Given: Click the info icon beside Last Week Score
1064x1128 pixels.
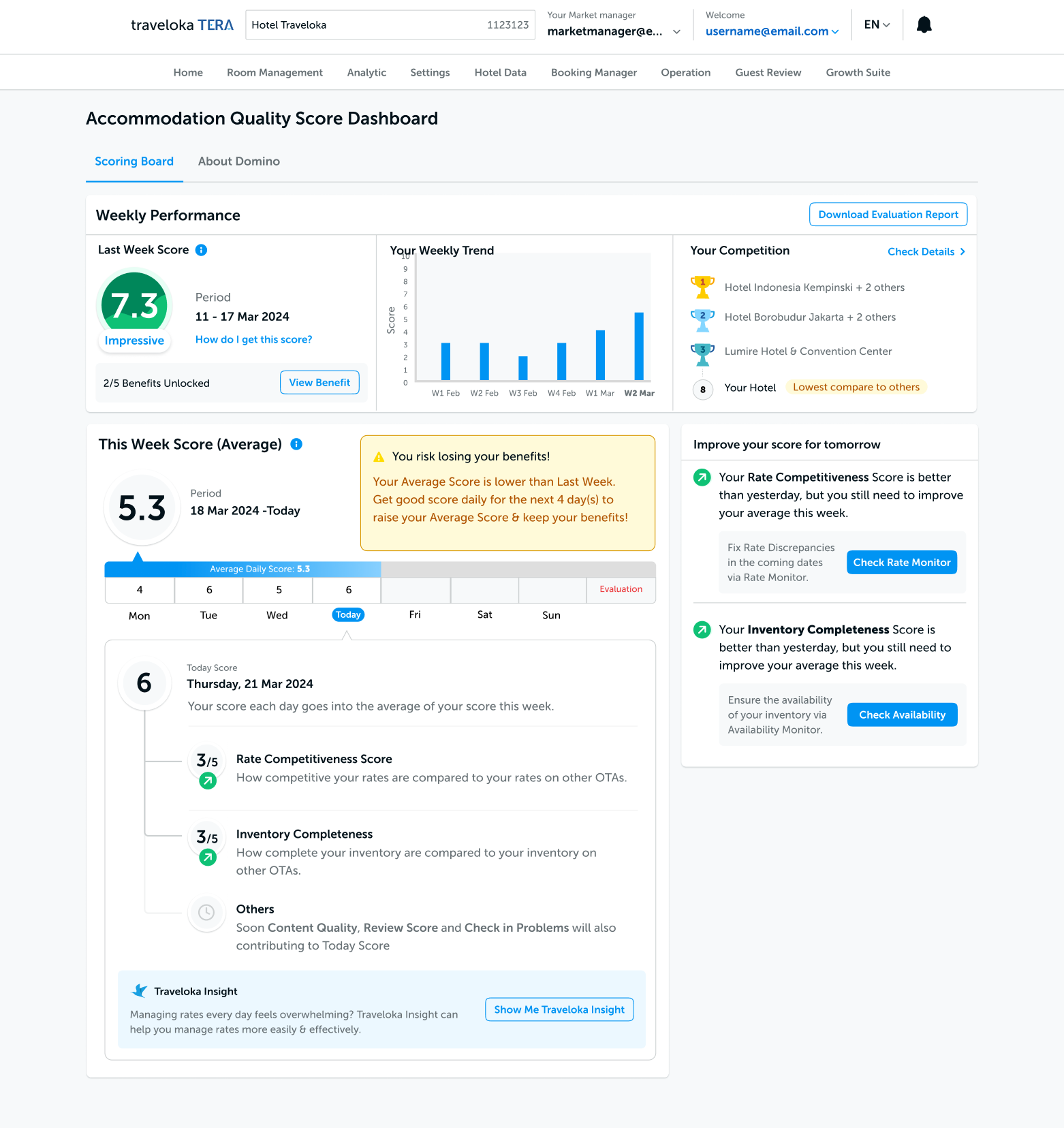Looking at the screenshot, I should click(201, 250).
